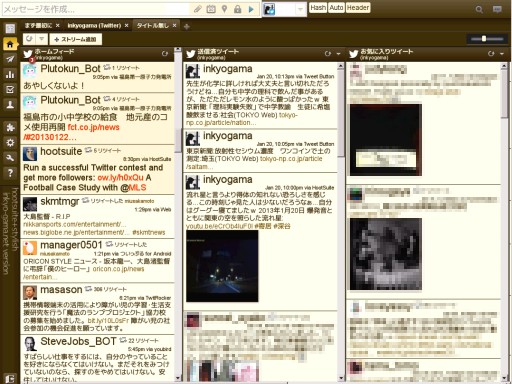
Task: Open the profile picker dropdown arrow
Action: tap(300, 9)
